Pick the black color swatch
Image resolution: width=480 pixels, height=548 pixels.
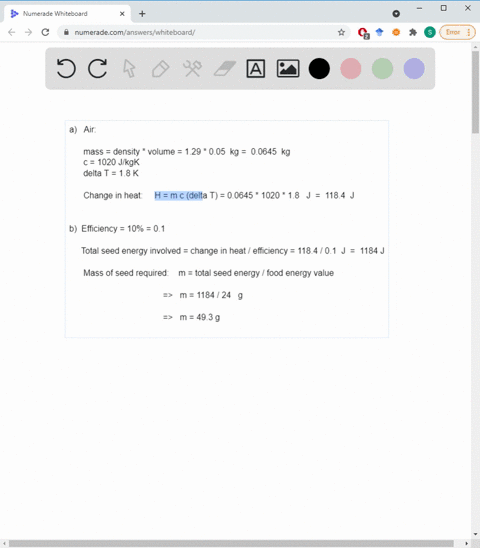pyautogui.click(x=319, y=68)
